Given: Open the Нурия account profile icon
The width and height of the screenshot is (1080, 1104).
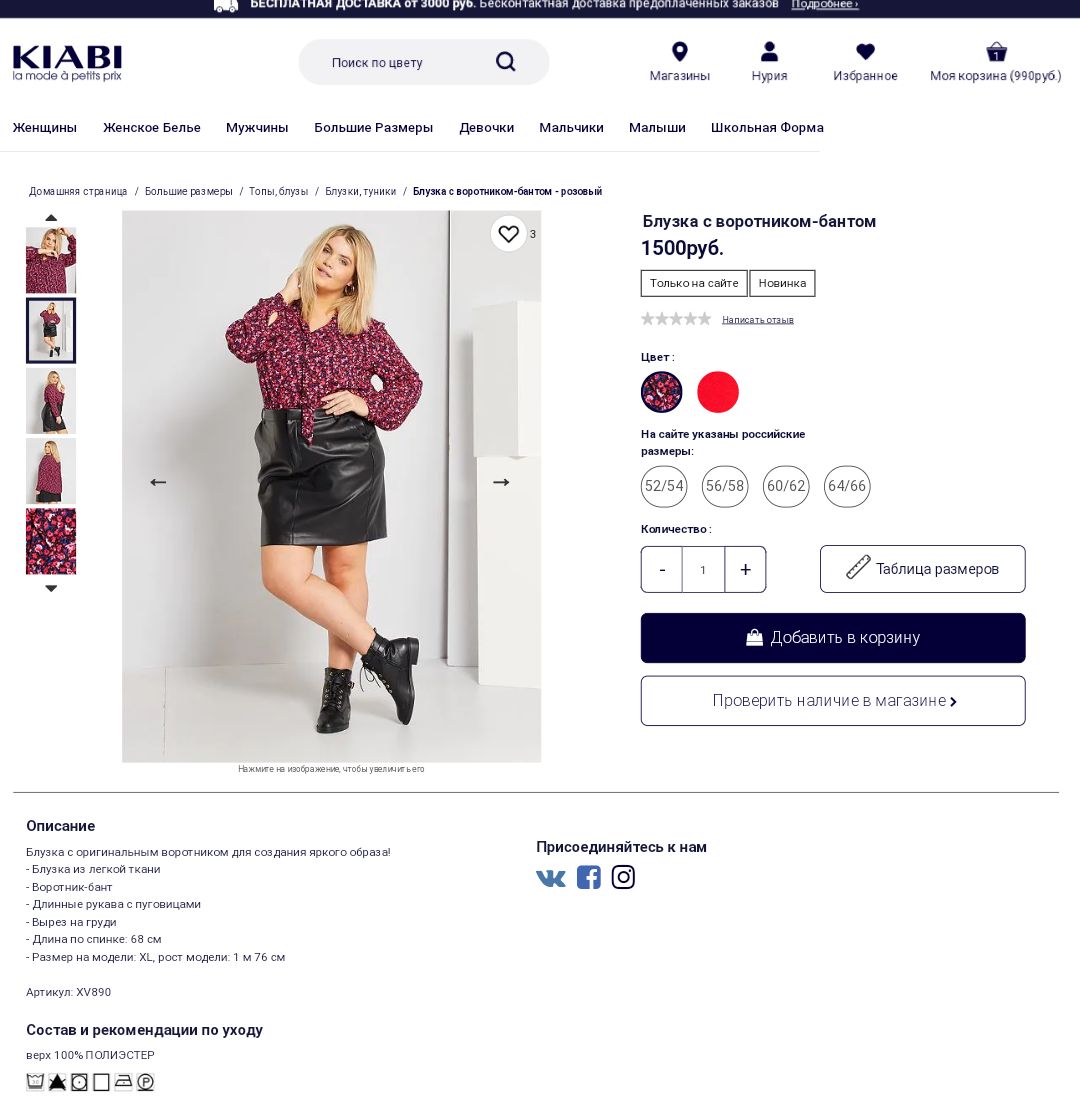Looking at the screenshot, I should point(769,51).
